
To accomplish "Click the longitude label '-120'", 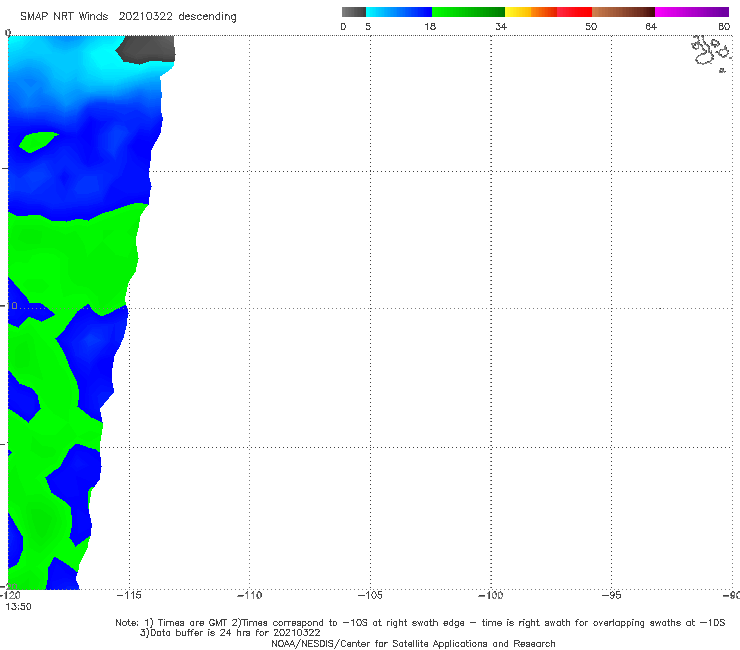I will pyautogui.click(x=10, y=595).
